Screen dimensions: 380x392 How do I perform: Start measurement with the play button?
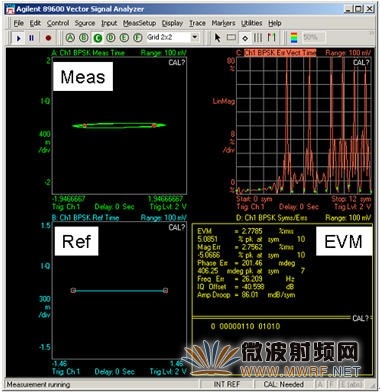[19, 38]
